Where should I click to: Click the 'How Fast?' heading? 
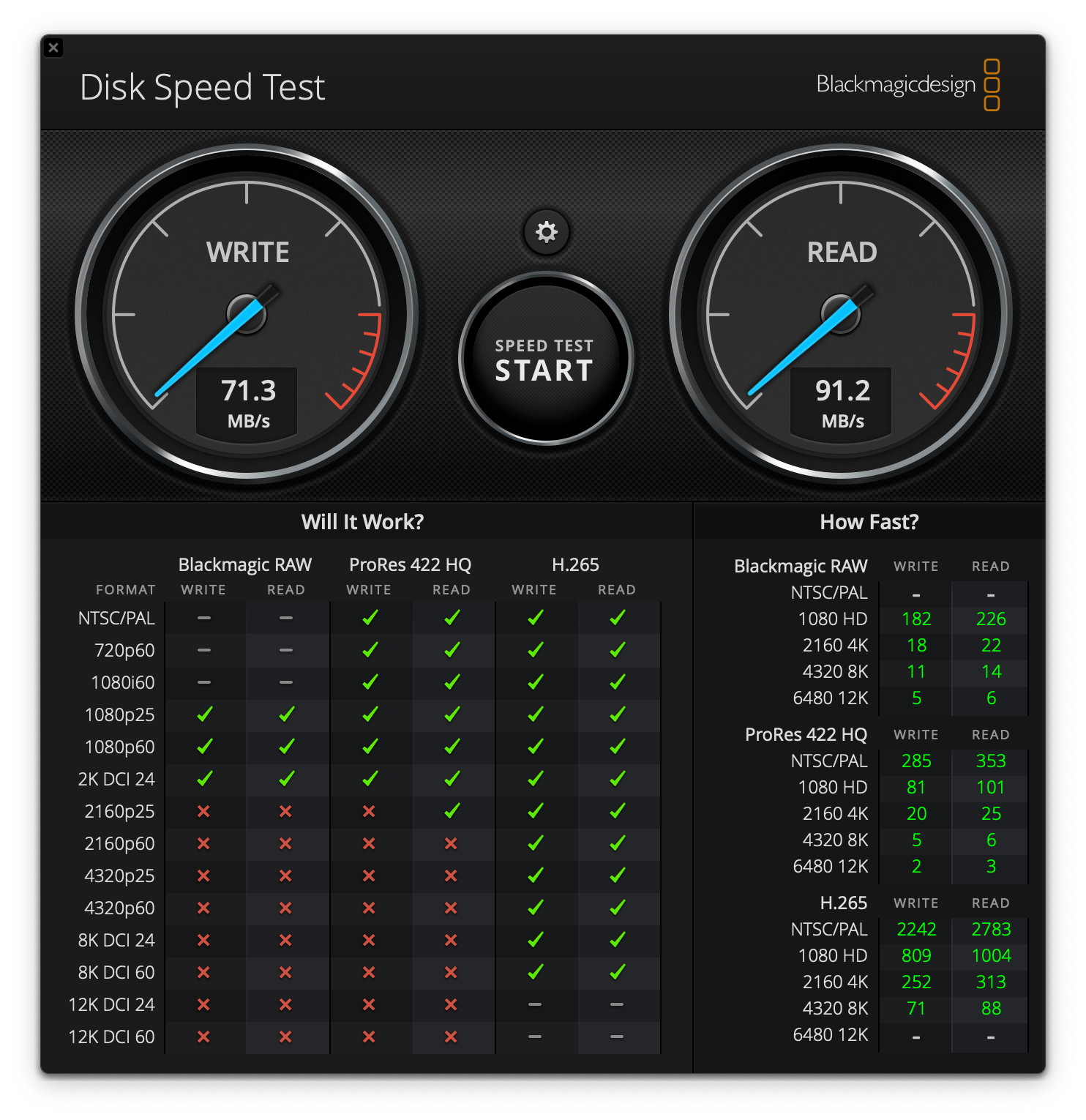click(869, 522)
